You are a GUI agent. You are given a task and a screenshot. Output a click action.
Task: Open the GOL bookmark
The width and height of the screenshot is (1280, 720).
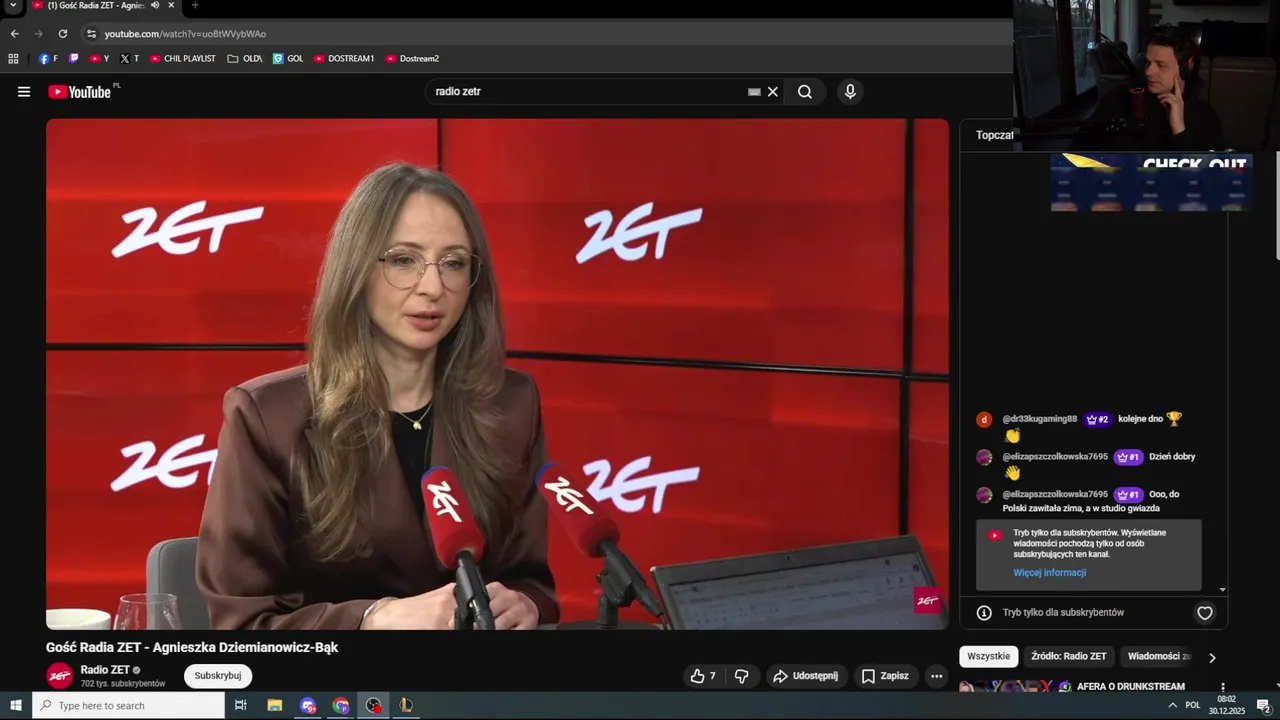click(x=288, y=59)
